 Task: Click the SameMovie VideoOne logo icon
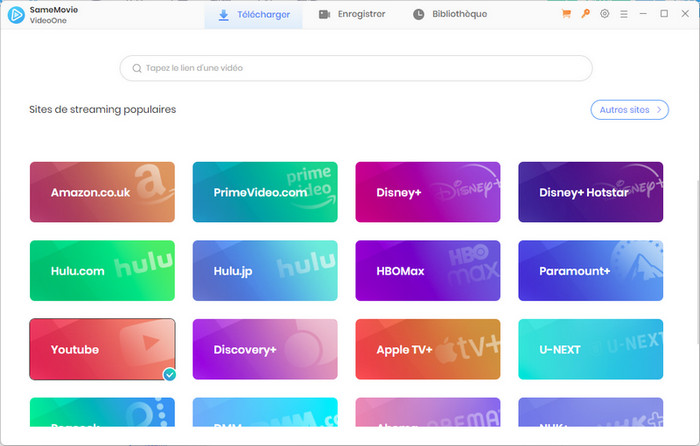pyautogui.click(x=16, y=15)
